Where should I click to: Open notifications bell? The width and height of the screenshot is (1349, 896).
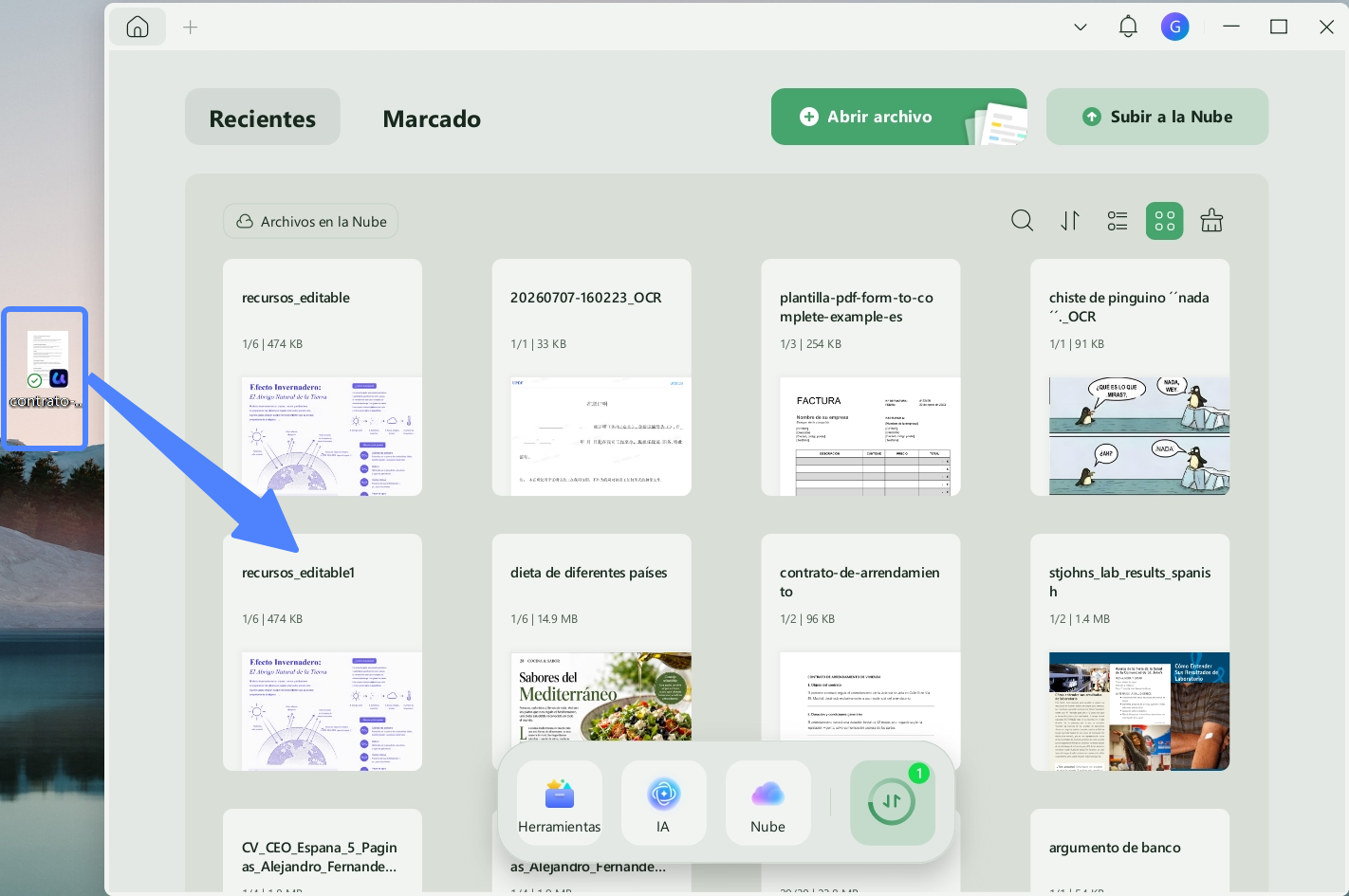click(1128, 27)
